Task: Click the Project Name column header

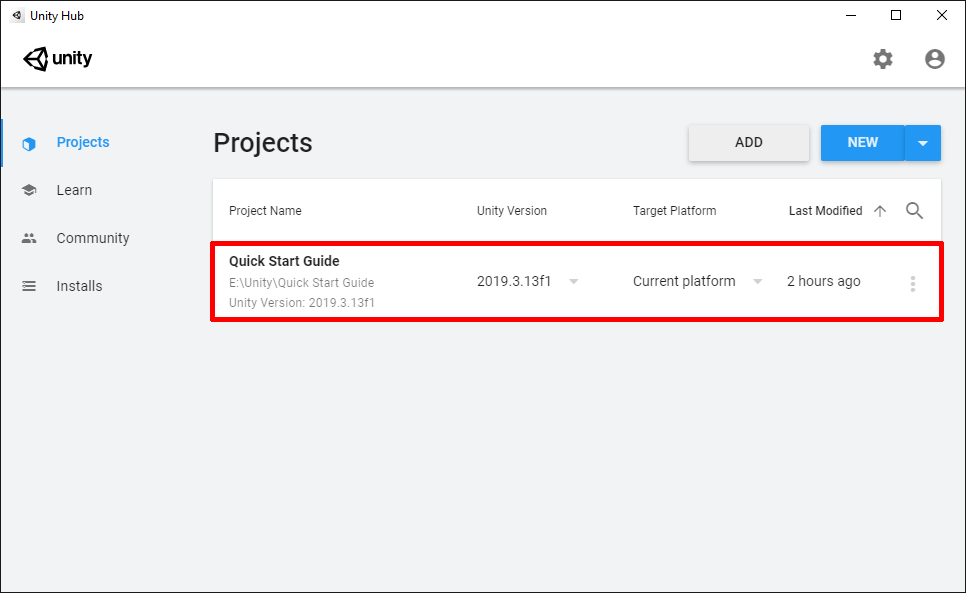Action: [x=265, y=211]
